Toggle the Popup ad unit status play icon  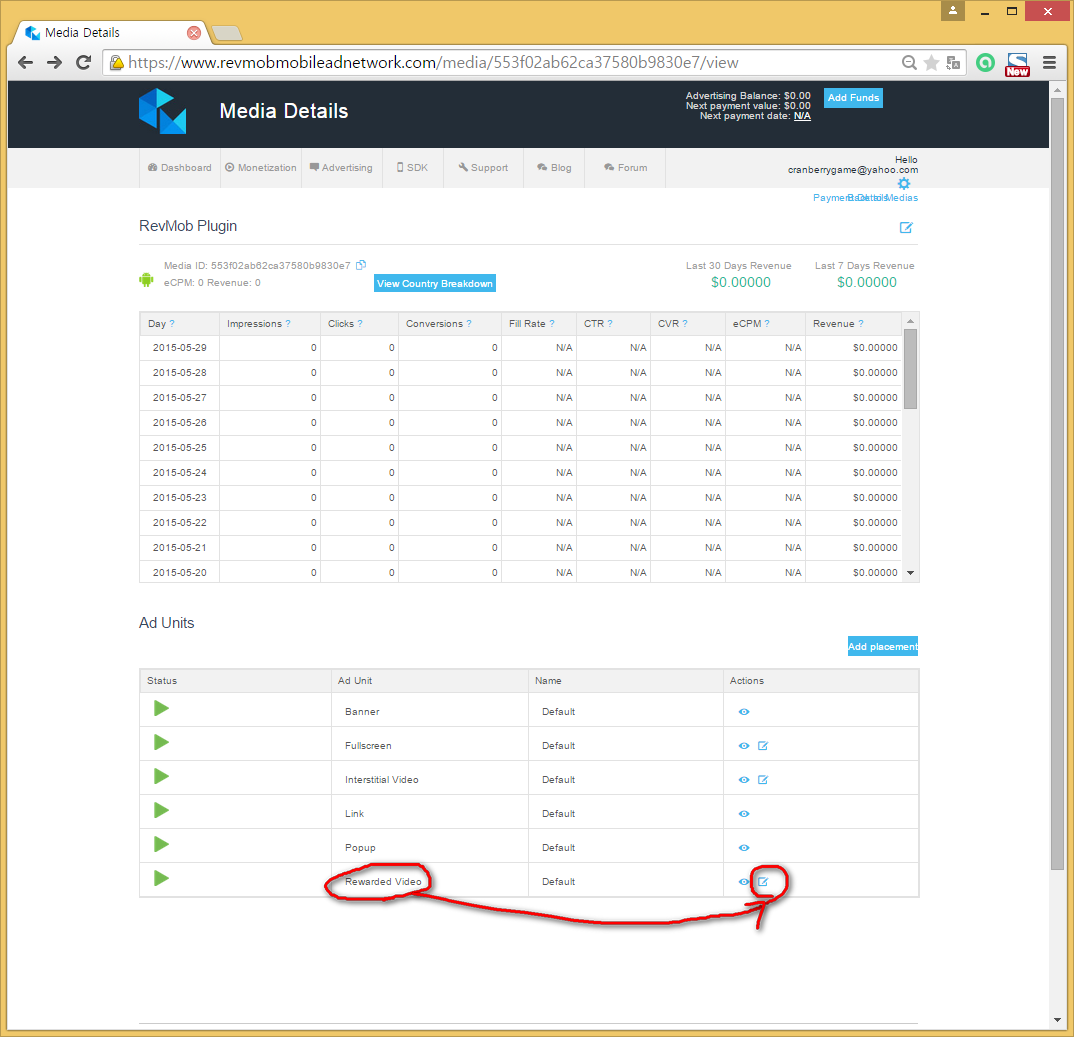pos(161,845)
